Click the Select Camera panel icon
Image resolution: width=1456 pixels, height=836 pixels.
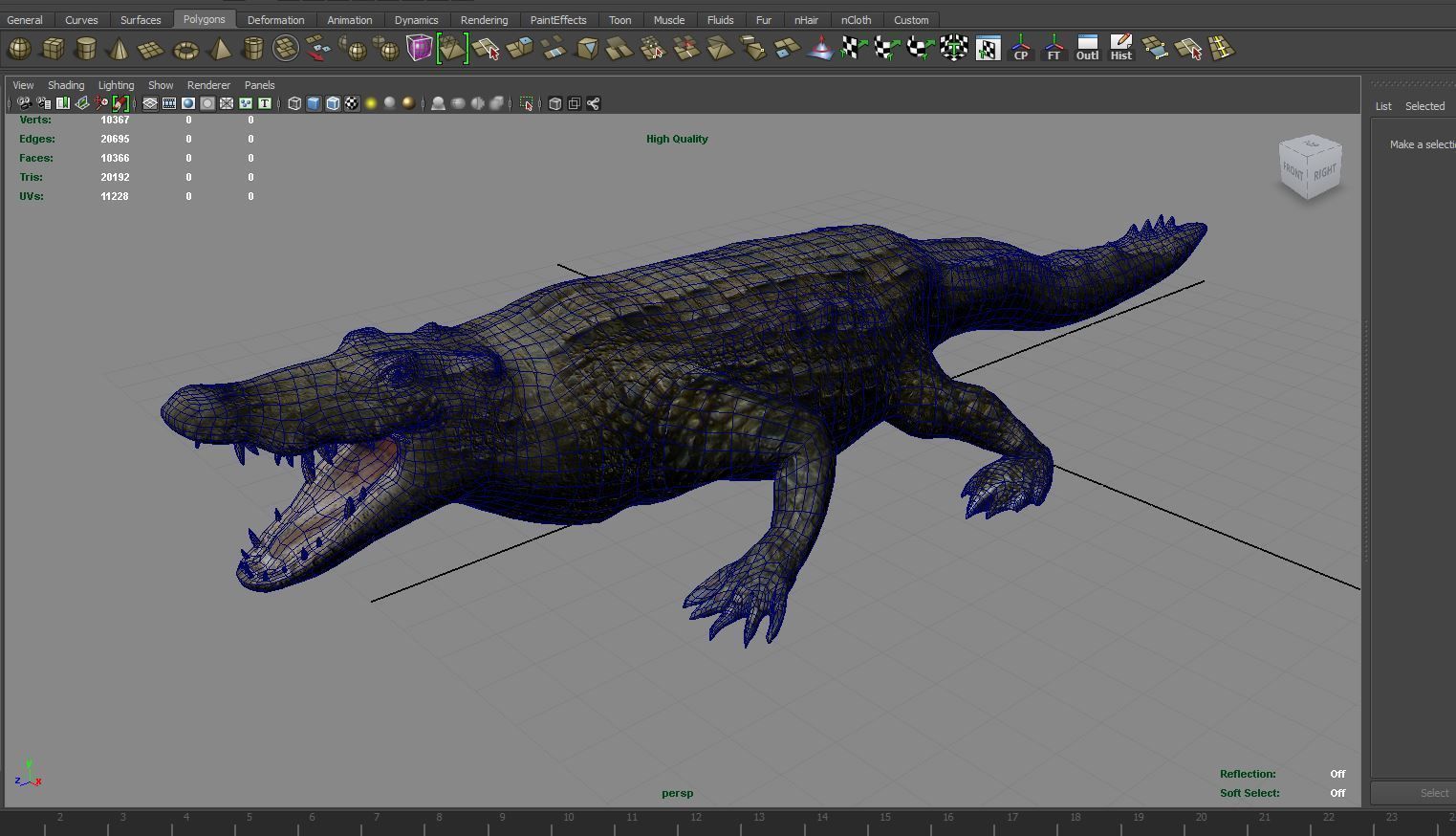pos(24,103)
